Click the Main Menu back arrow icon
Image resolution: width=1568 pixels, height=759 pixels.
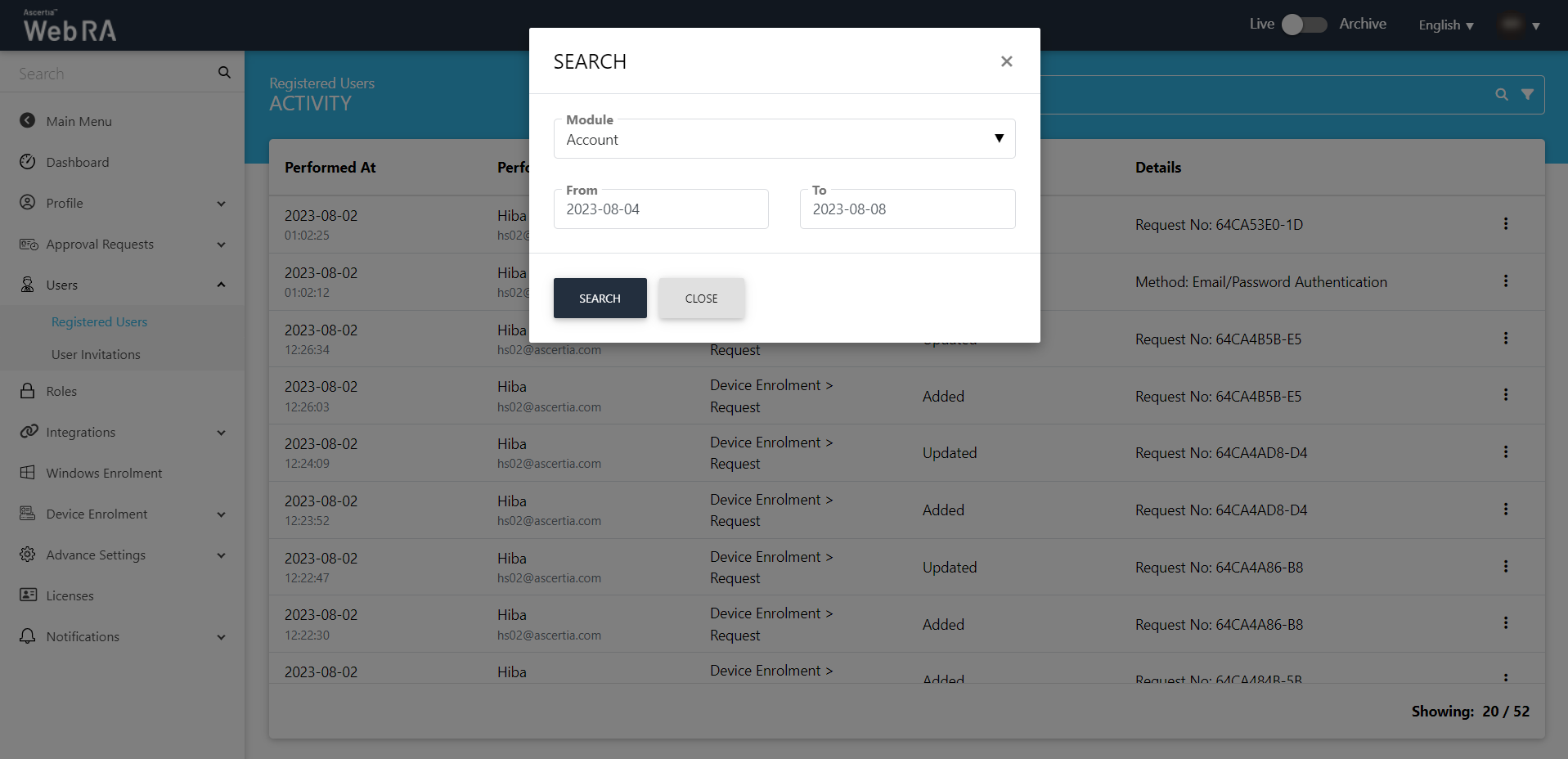[x=28, y=120]
